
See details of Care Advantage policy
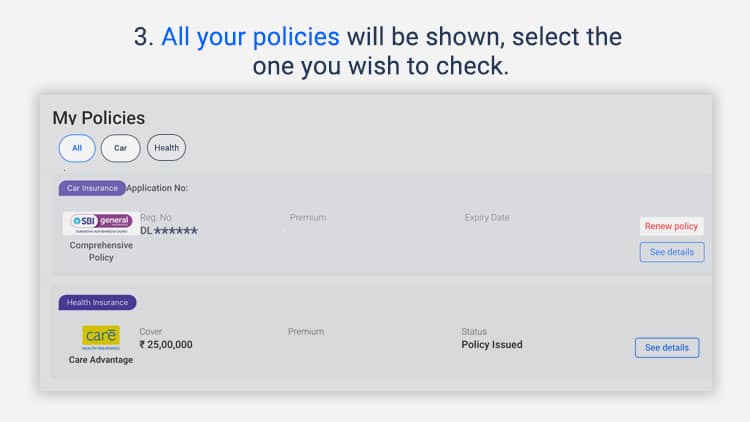pos(667,348)
